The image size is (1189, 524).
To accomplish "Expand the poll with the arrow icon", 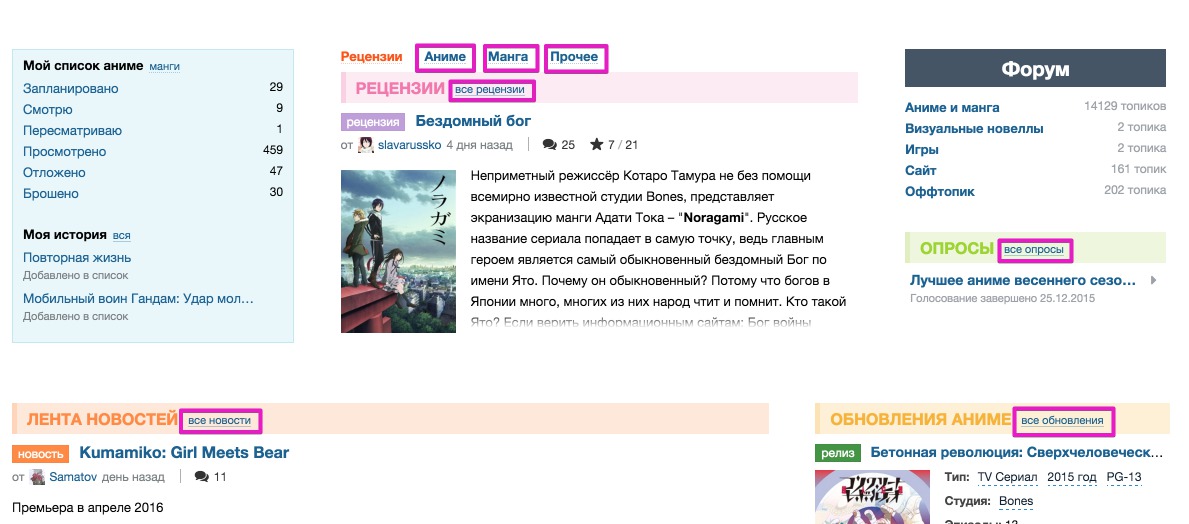I will (1153, 281).
